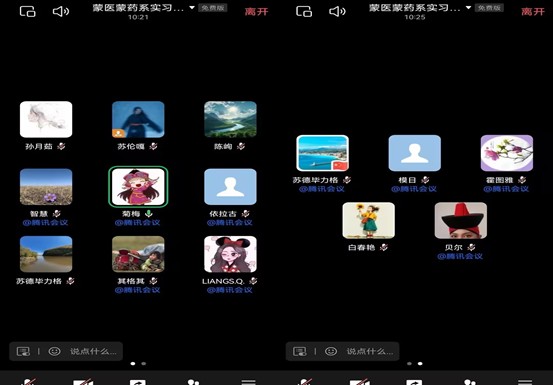Open @腾讯会议 link under 苏德毕力格 in 10:25 screen
The image size is (553, 385).
322,189
